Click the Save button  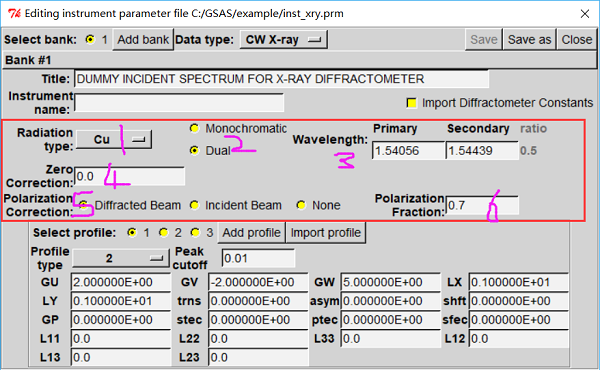484,39
